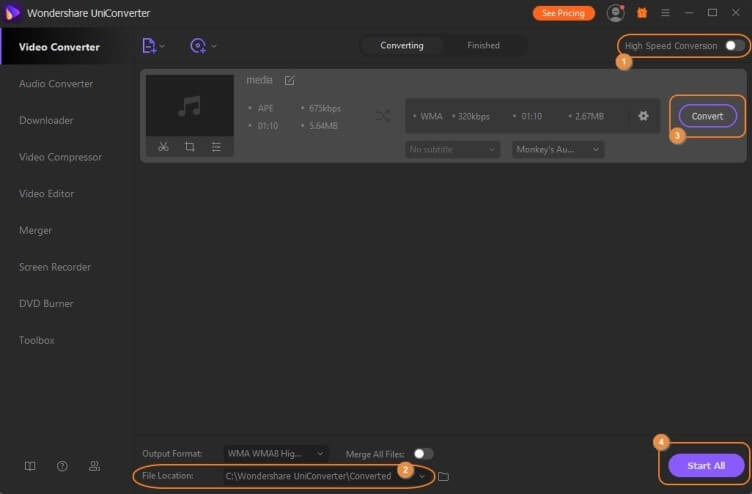Click the 2.67MB output size text

(589, 116)
